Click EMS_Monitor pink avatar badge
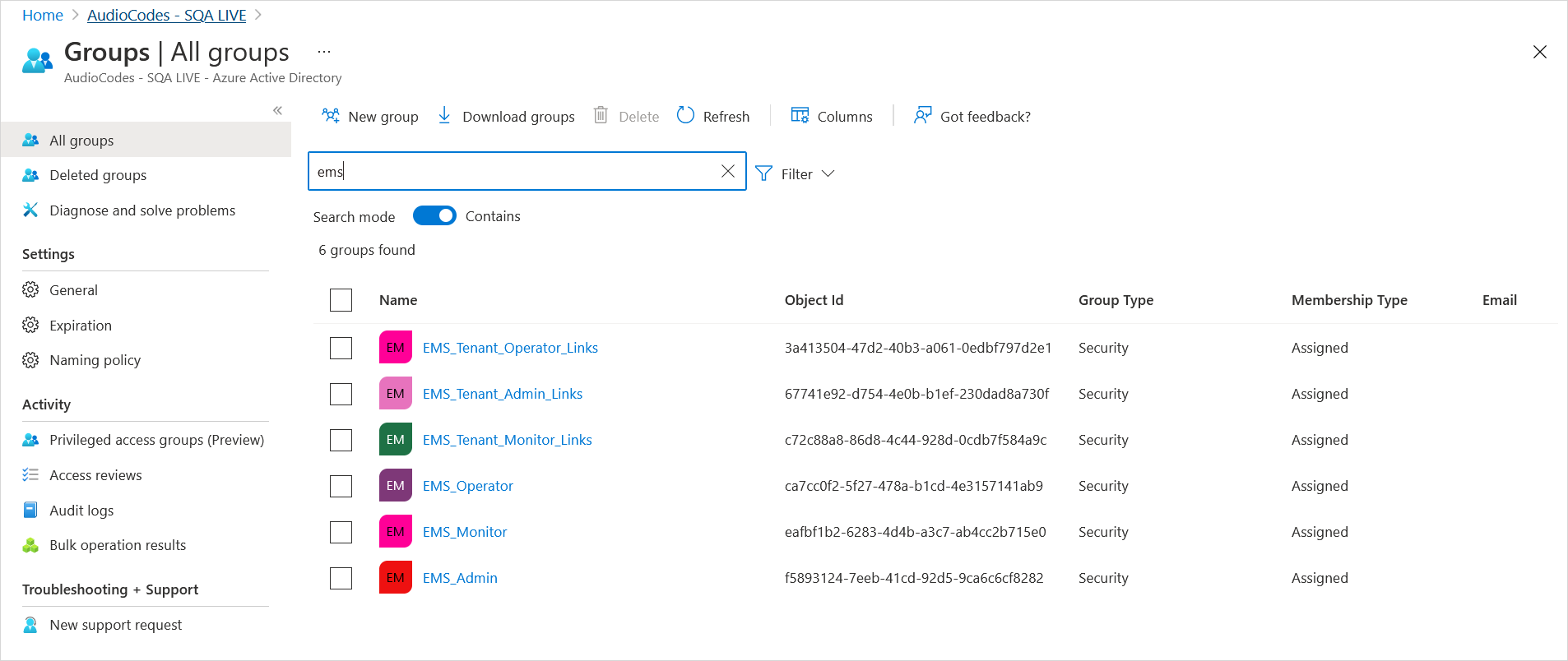Screen dimensions: 1568x661 (395, 531)
